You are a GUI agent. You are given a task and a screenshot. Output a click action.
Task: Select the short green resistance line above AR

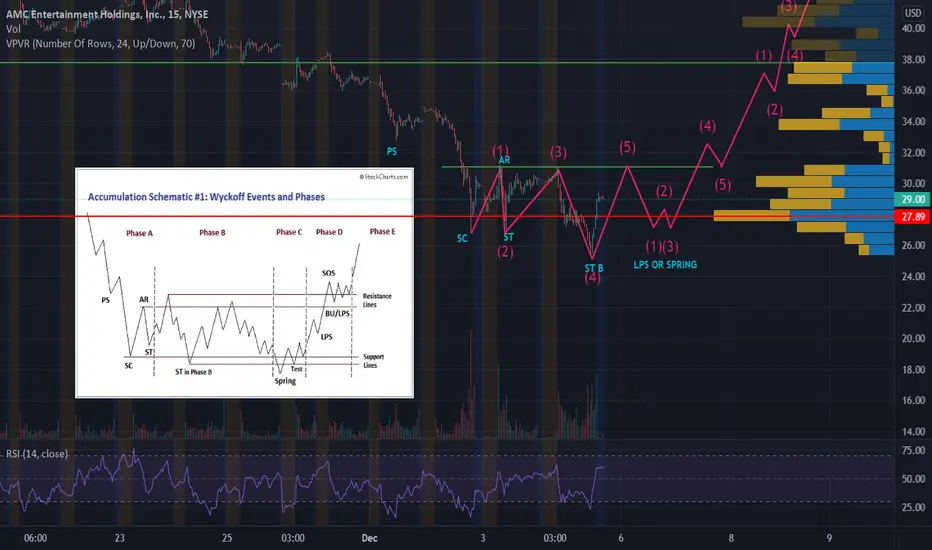click(577, 167)
